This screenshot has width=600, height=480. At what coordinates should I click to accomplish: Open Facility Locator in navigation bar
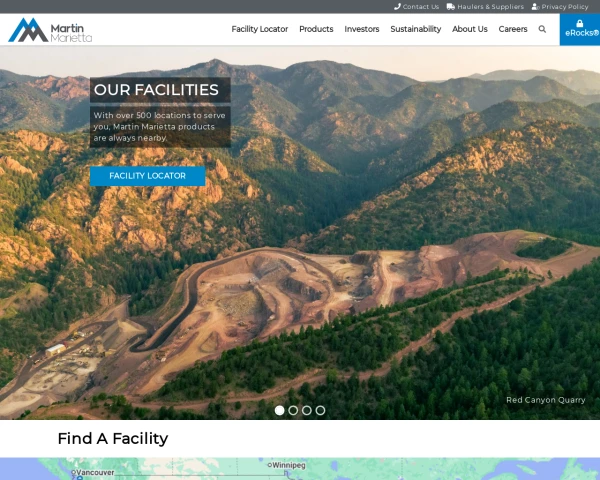pyautogui.click(x=259, y=29)
